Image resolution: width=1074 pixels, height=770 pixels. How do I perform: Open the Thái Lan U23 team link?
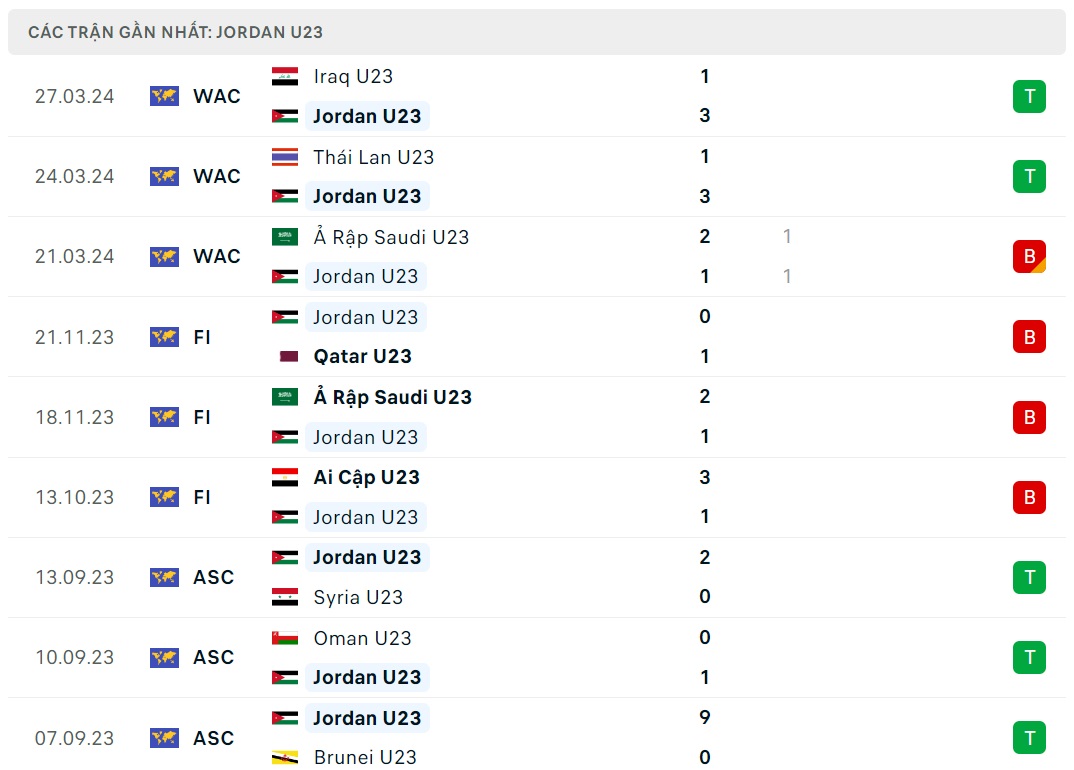(373, 157)
